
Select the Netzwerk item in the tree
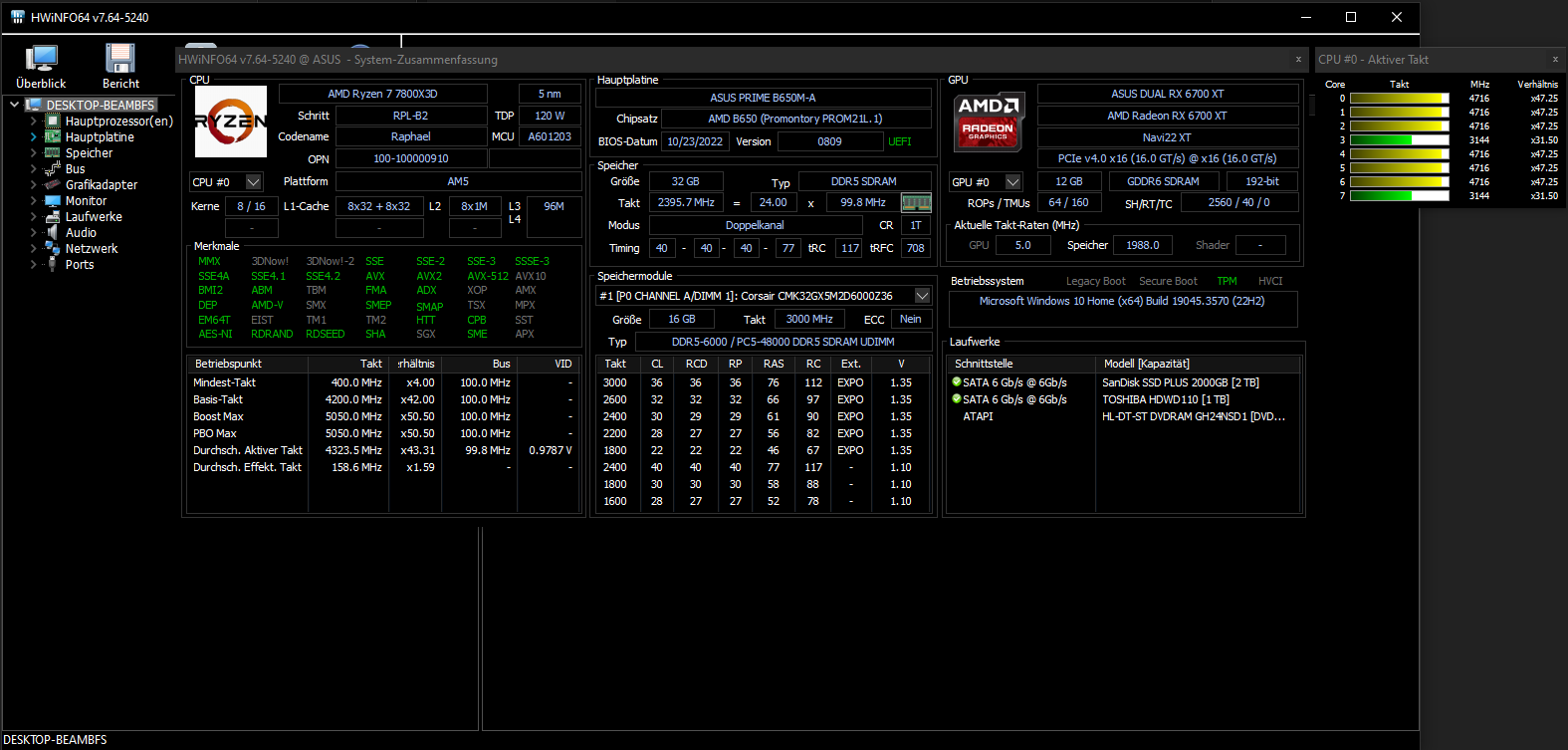pos(92,249)
